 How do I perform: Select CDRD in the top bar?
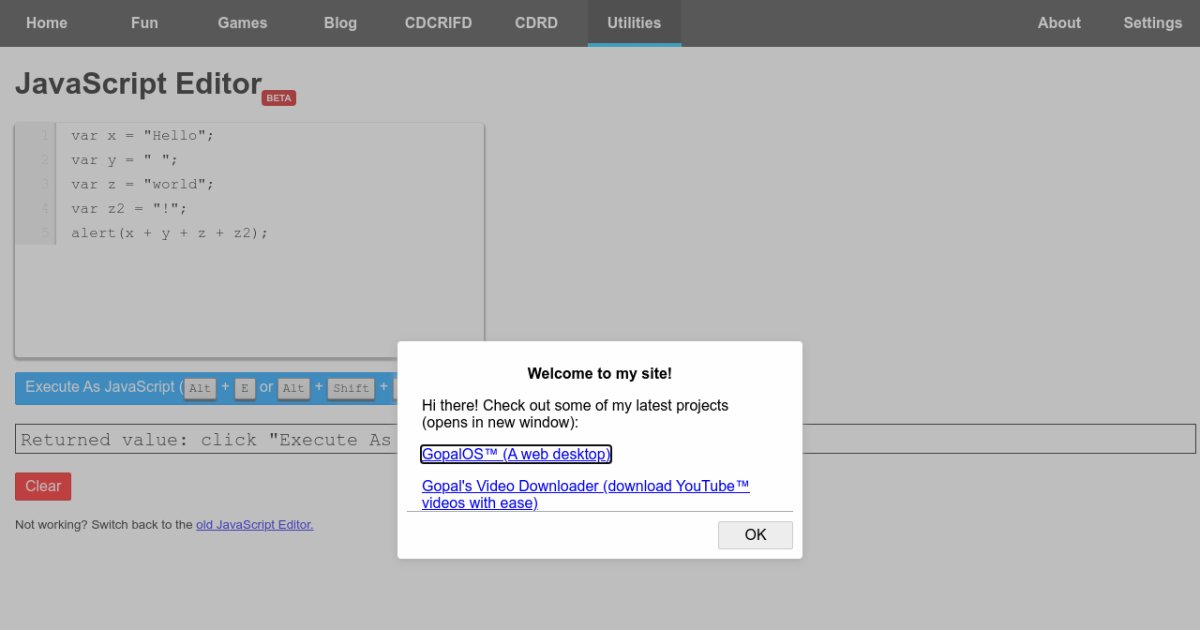(x=536, y=23)
